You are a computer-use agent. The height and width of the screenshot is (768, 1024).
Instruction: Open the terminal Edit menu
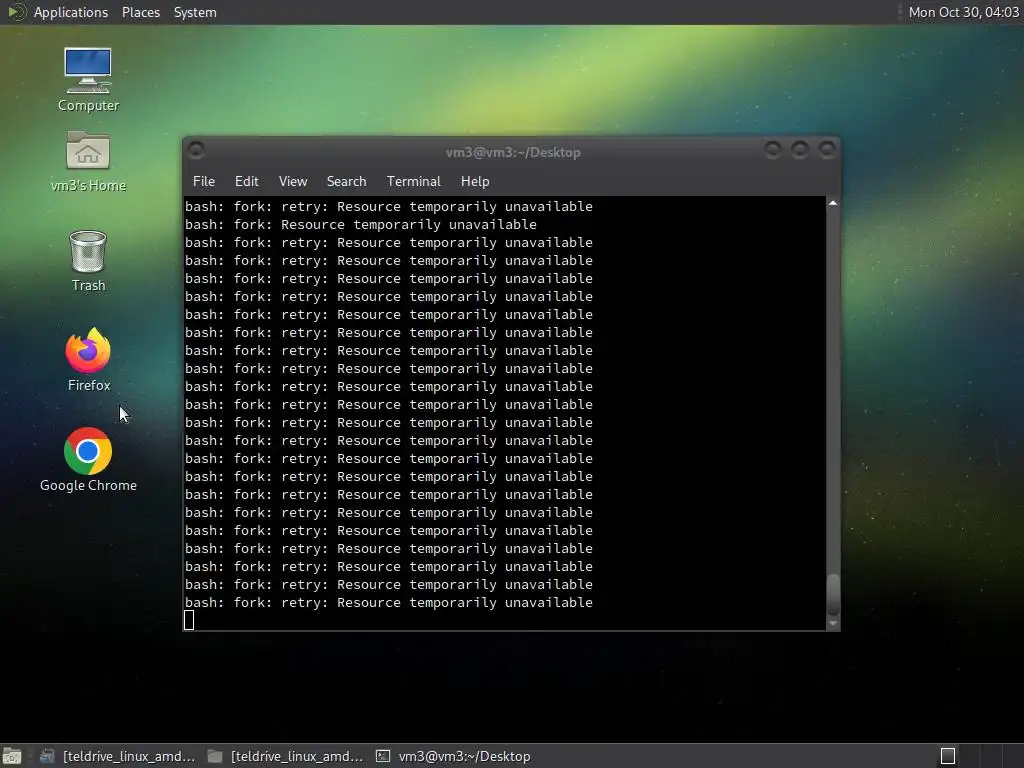(246, 182)
